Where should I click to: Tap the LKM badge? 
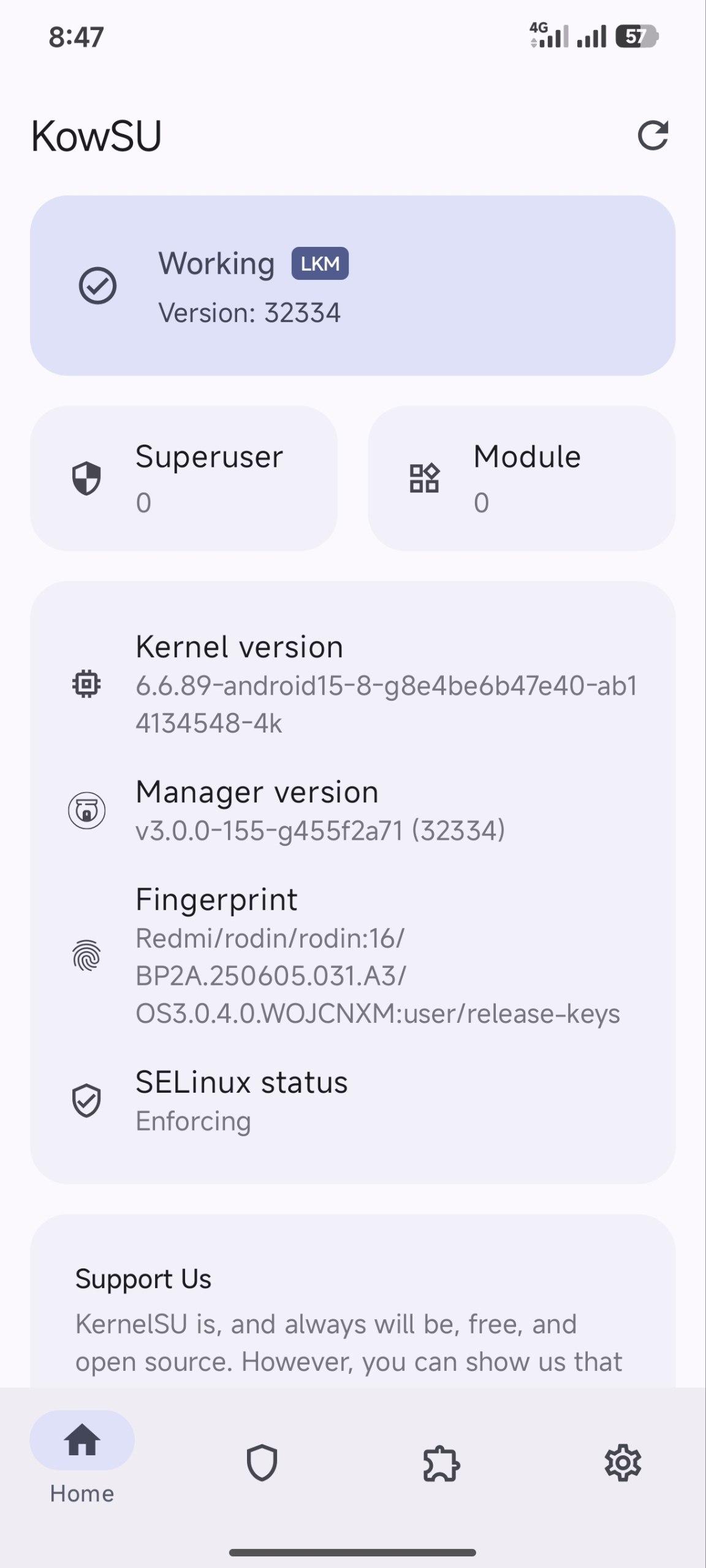click(x=320, y=263)
